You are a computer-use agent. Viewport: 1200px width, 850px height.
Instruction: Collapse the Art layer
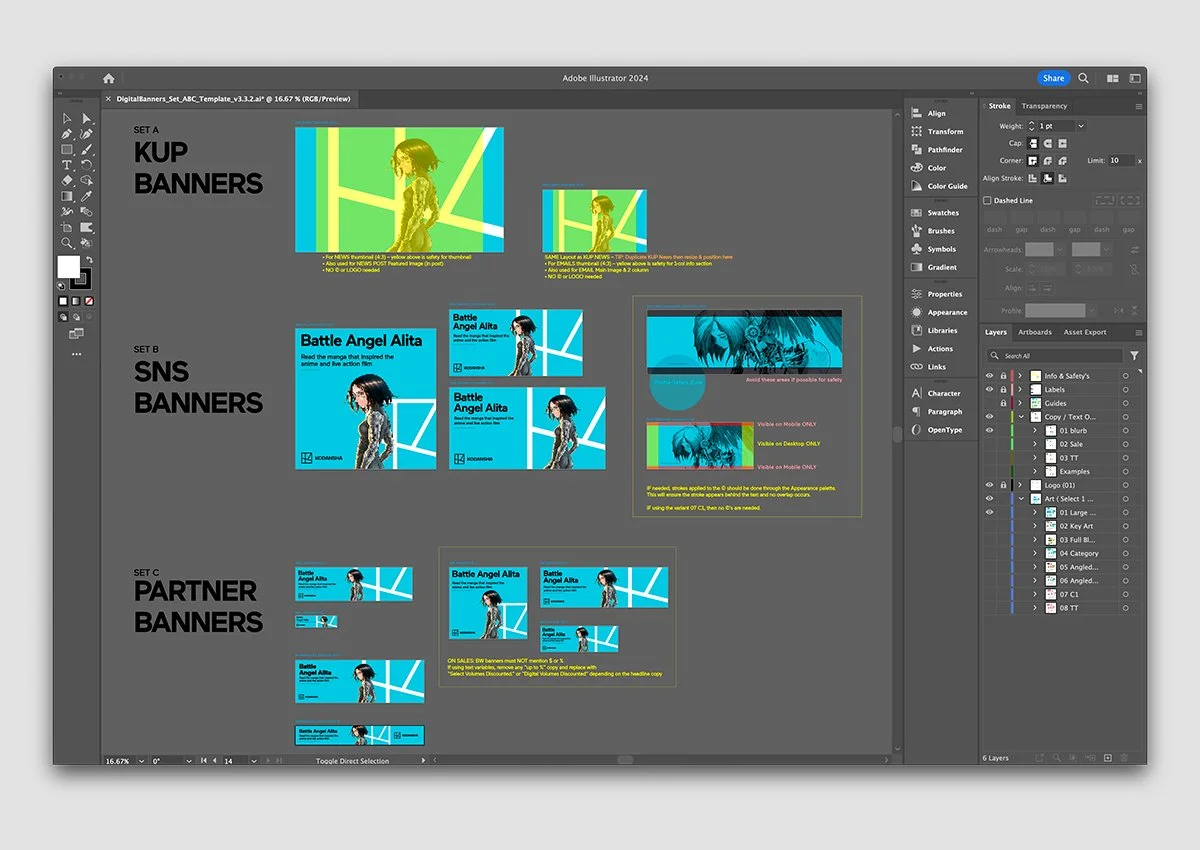pos(1021,498)
